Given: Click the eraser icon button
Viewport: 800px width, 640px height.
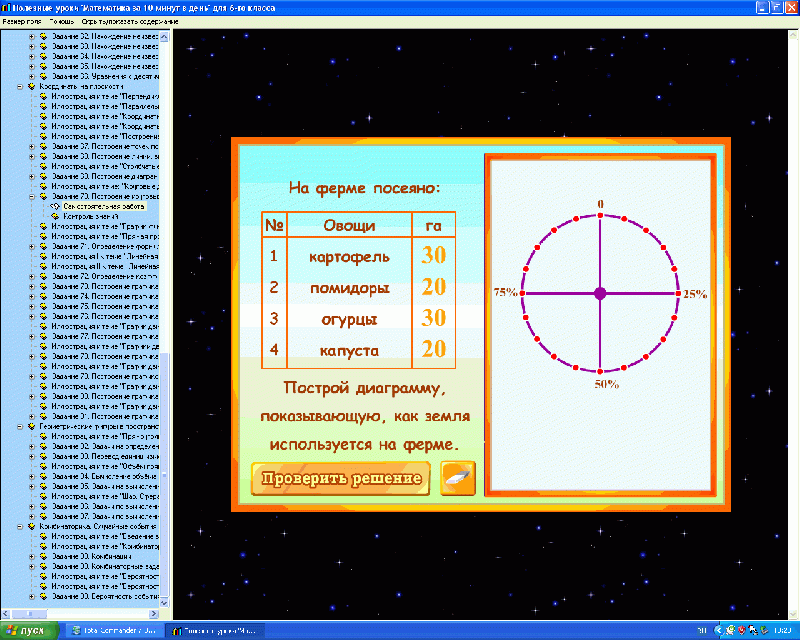Looking at the screenshot, I should pos(458,478).
